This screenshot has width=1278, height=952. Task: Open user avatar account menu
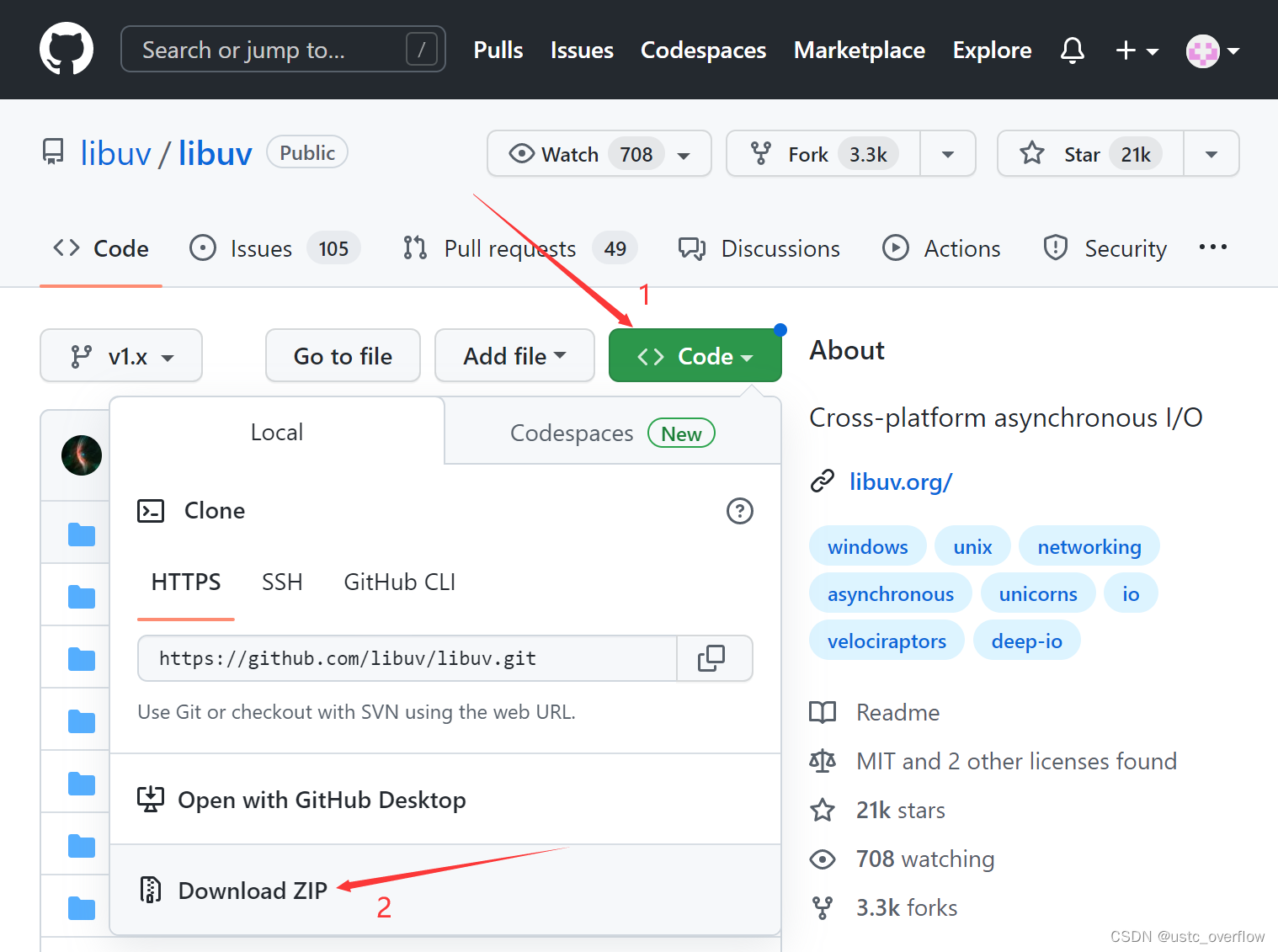pyautogui.click(x=1212, y=51)
